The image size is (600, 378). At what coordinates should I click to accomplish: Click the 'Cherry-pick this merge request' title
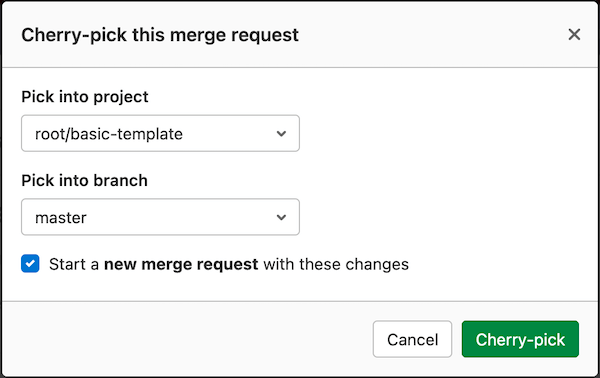pyautogui.click(x=160, y=35)
